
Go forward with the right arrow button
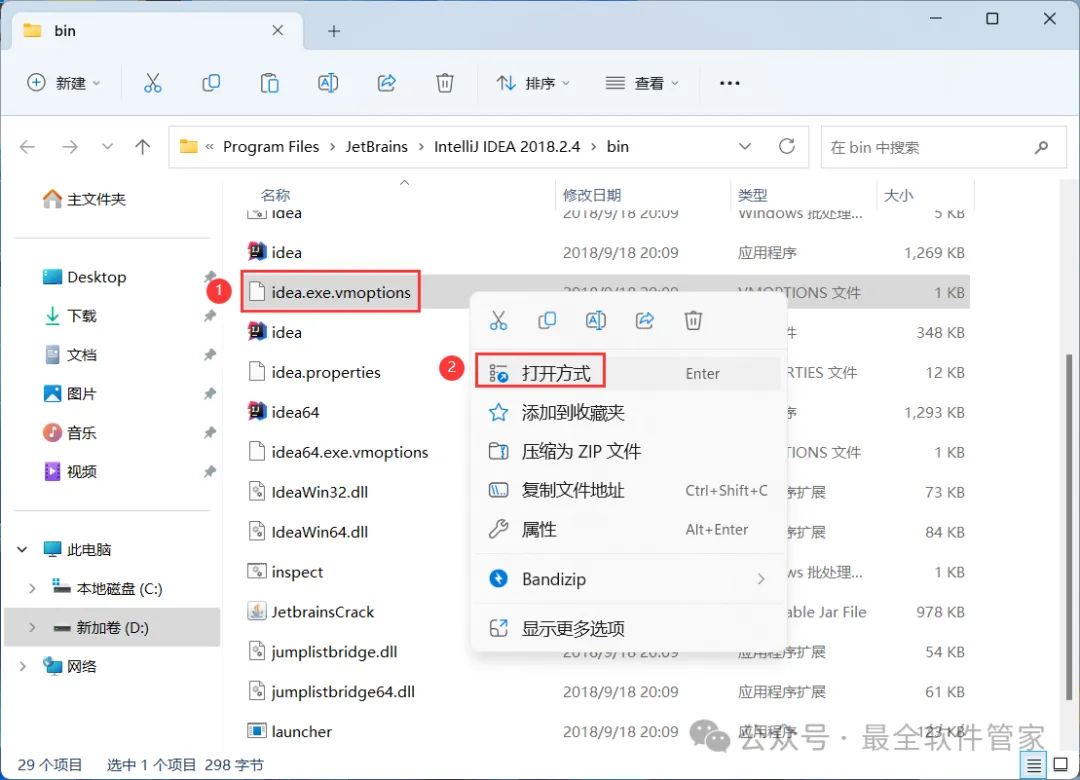[70, 147]
